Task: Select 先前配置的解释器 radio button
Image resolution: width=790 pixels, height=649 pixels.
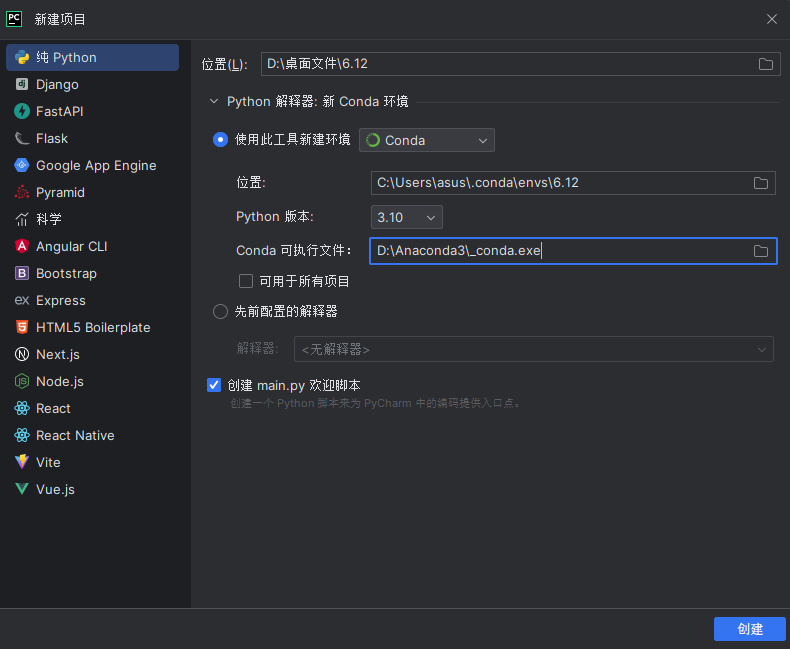Action: pyautogui.click(x=220, y=311)
